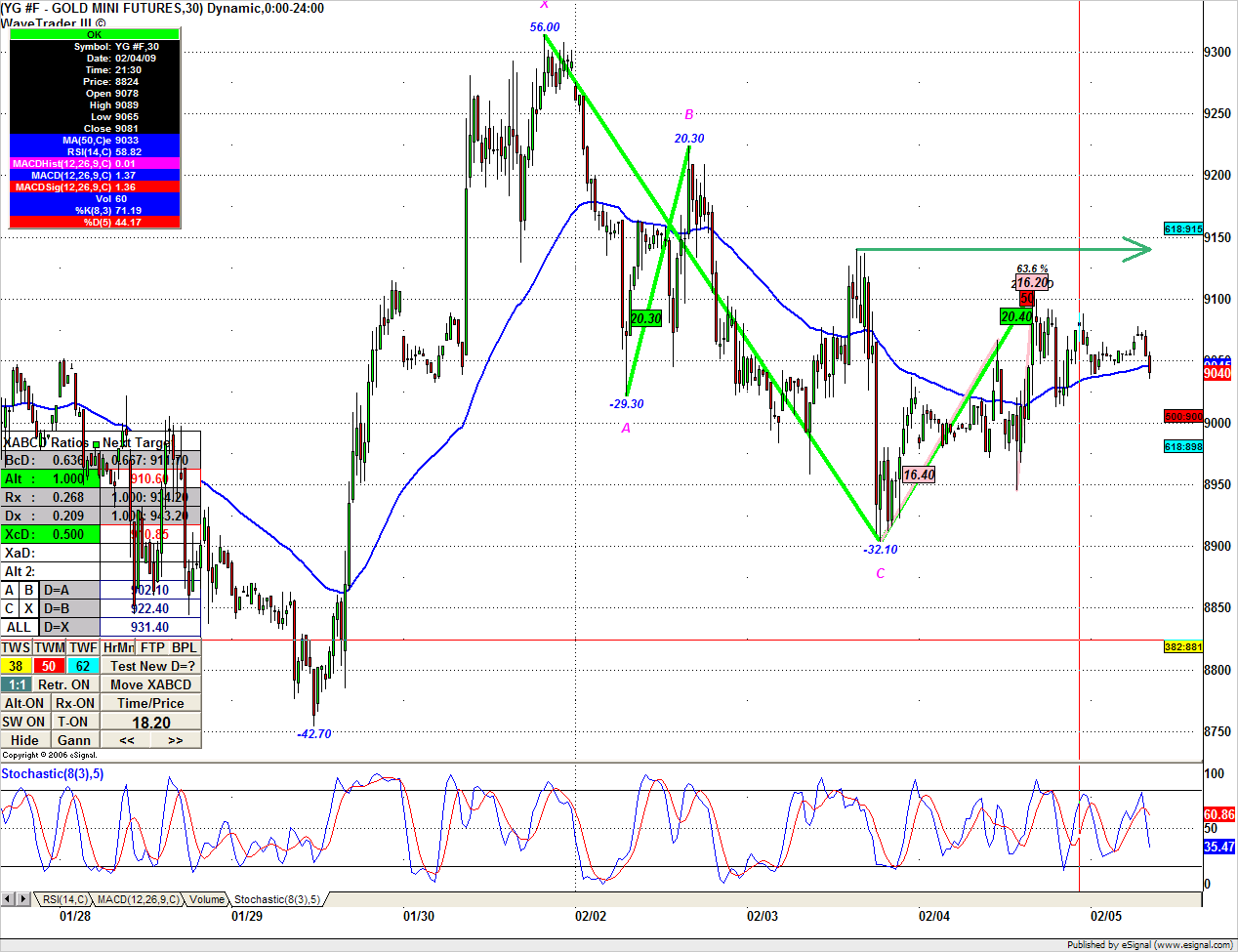The image size is (1238, 952).
Task: Select the pink 16.20 swing label
Action: [x=1032, y=282]
